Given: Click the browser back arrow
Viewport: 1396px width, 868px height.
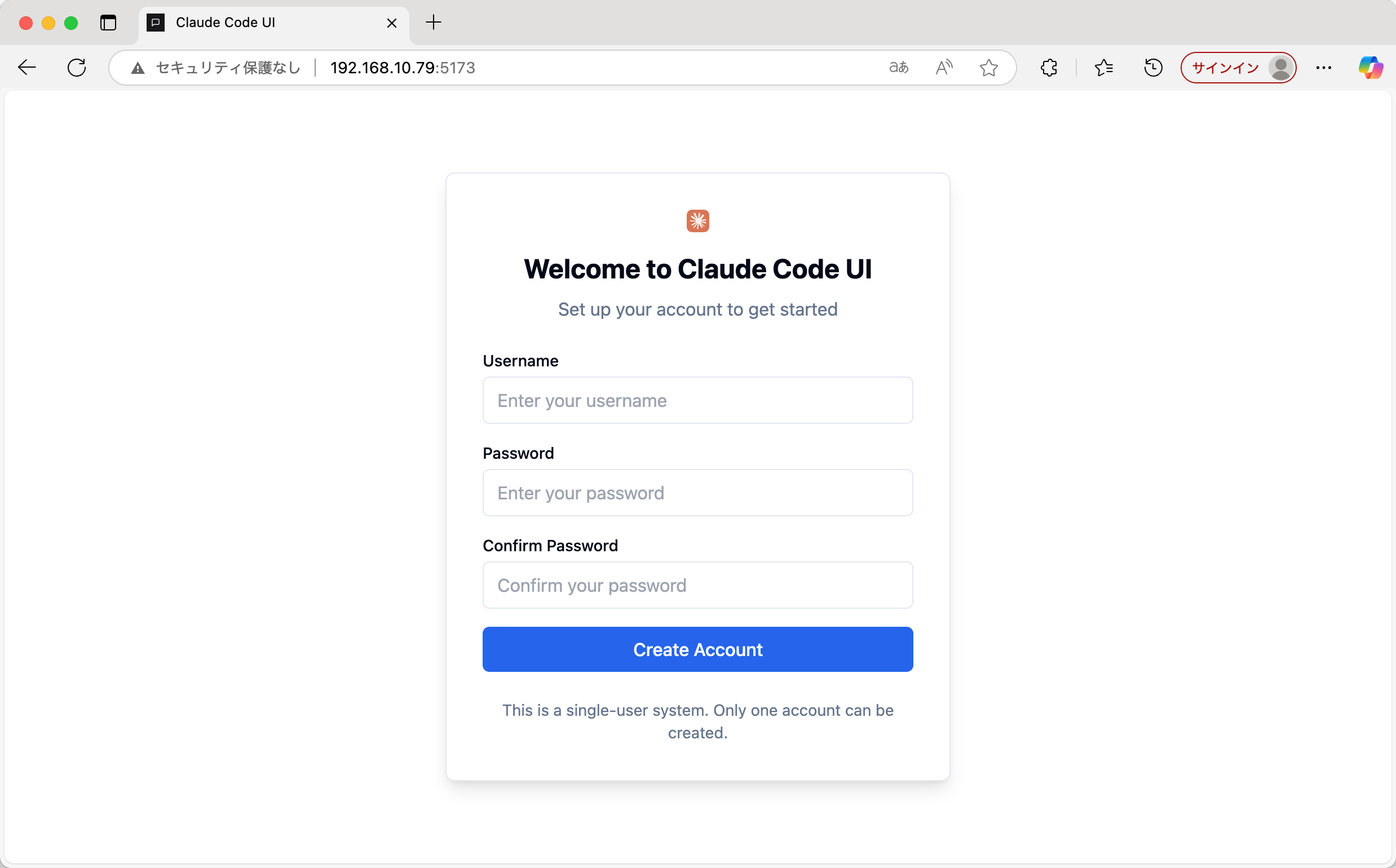Looking at the screenshot, I should tap(27, 68).
